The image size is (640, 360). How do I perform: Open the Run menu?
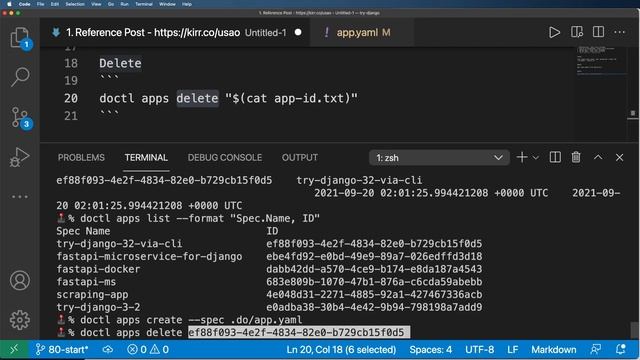pyautogui.click(x=124, y=4)
